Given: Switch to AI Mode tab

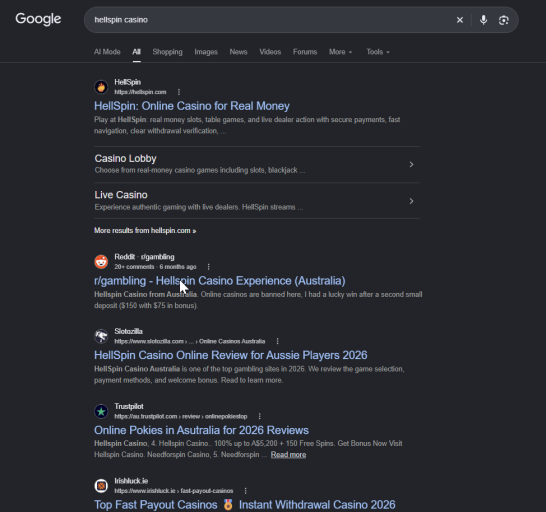Looking at the screenshot, I should 107,52.
